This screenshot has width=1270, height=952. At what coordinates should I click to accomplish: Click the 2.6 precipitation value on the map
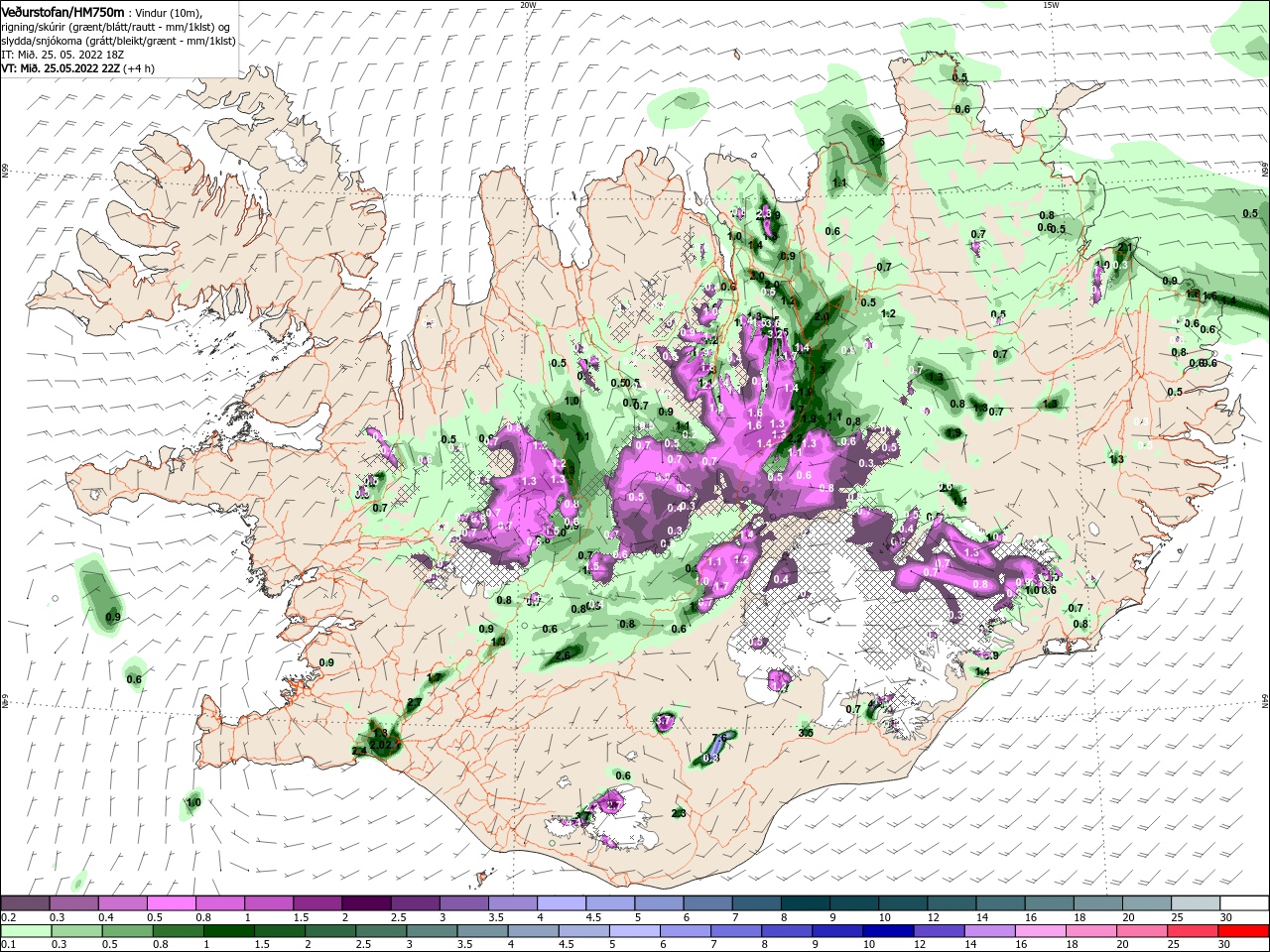point(563,655)
